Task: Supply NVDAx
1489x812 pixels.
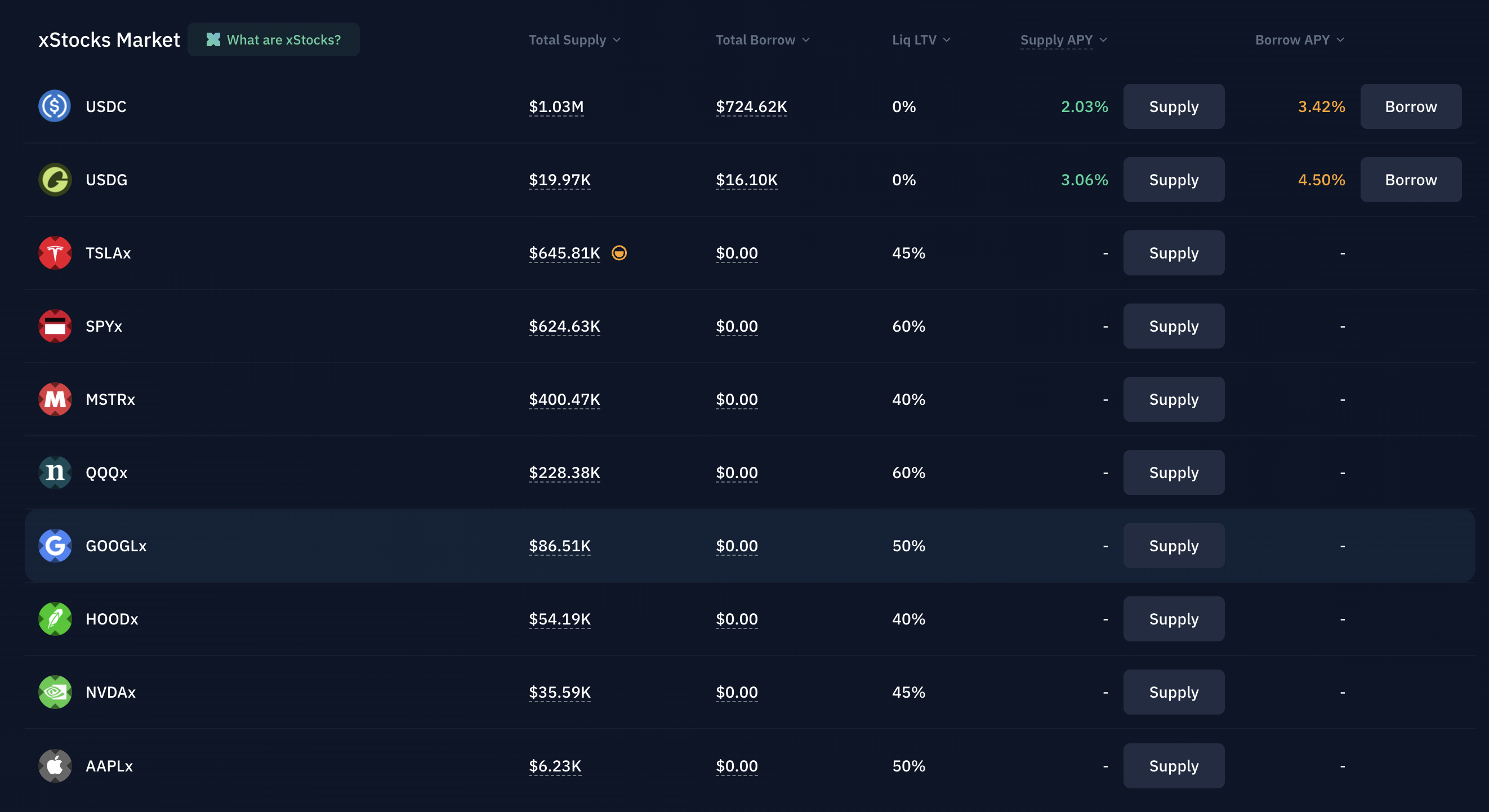Action: (x=1174, y=693)
